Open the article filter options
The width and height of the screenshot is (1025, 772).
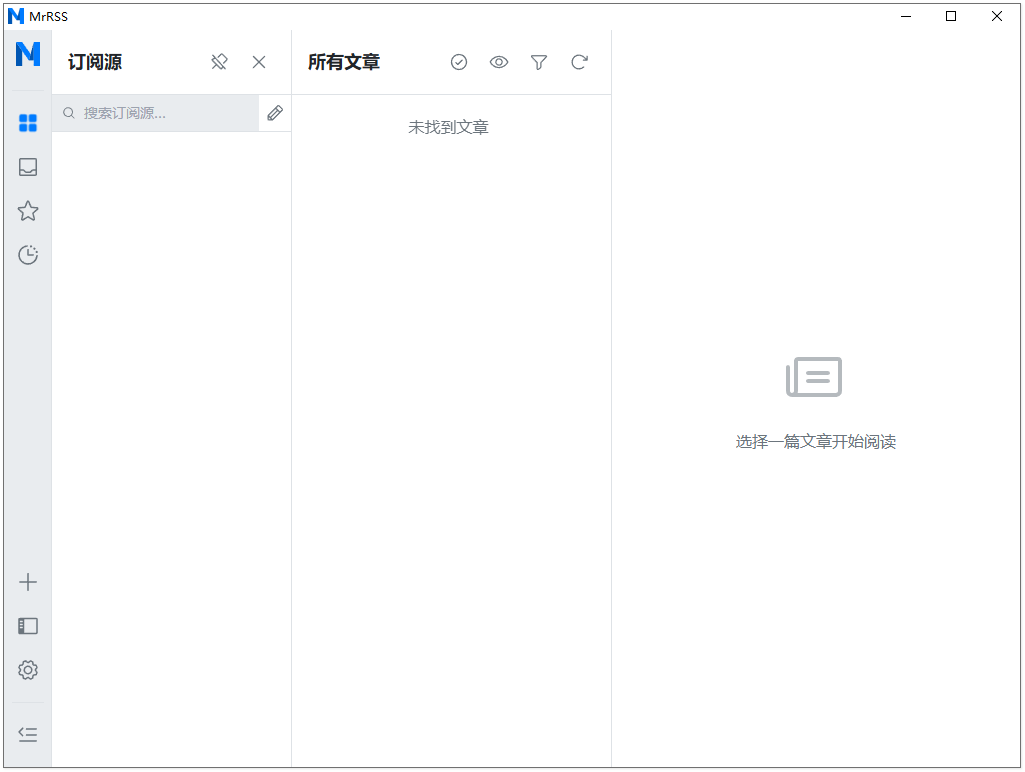tap(539, 61)
